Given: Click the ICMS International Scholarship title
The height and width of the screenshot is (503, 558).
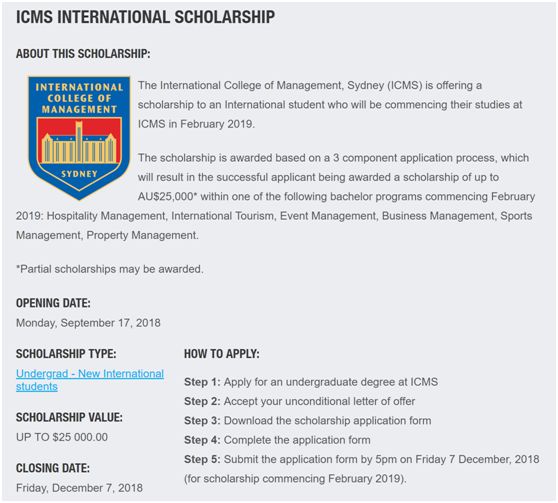Looking at the screenshot, I should click(145, 17).
